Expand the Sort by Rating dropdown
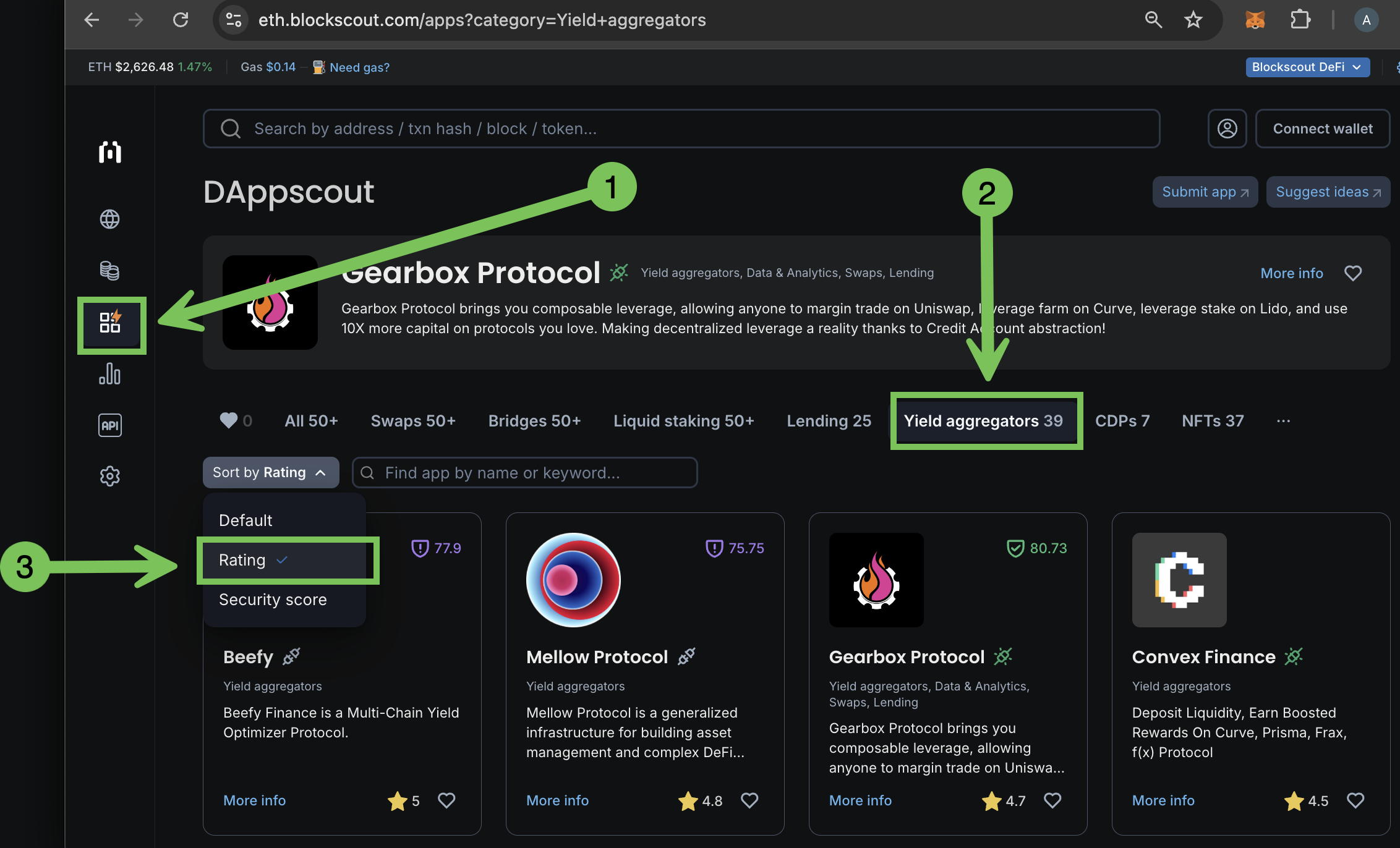 (270, 472)
